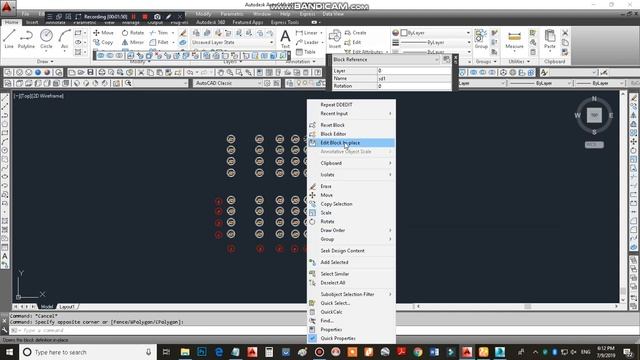Expand Subobject Selection Filter submenu
640x360 pixels.
click(x=351, y=294)
